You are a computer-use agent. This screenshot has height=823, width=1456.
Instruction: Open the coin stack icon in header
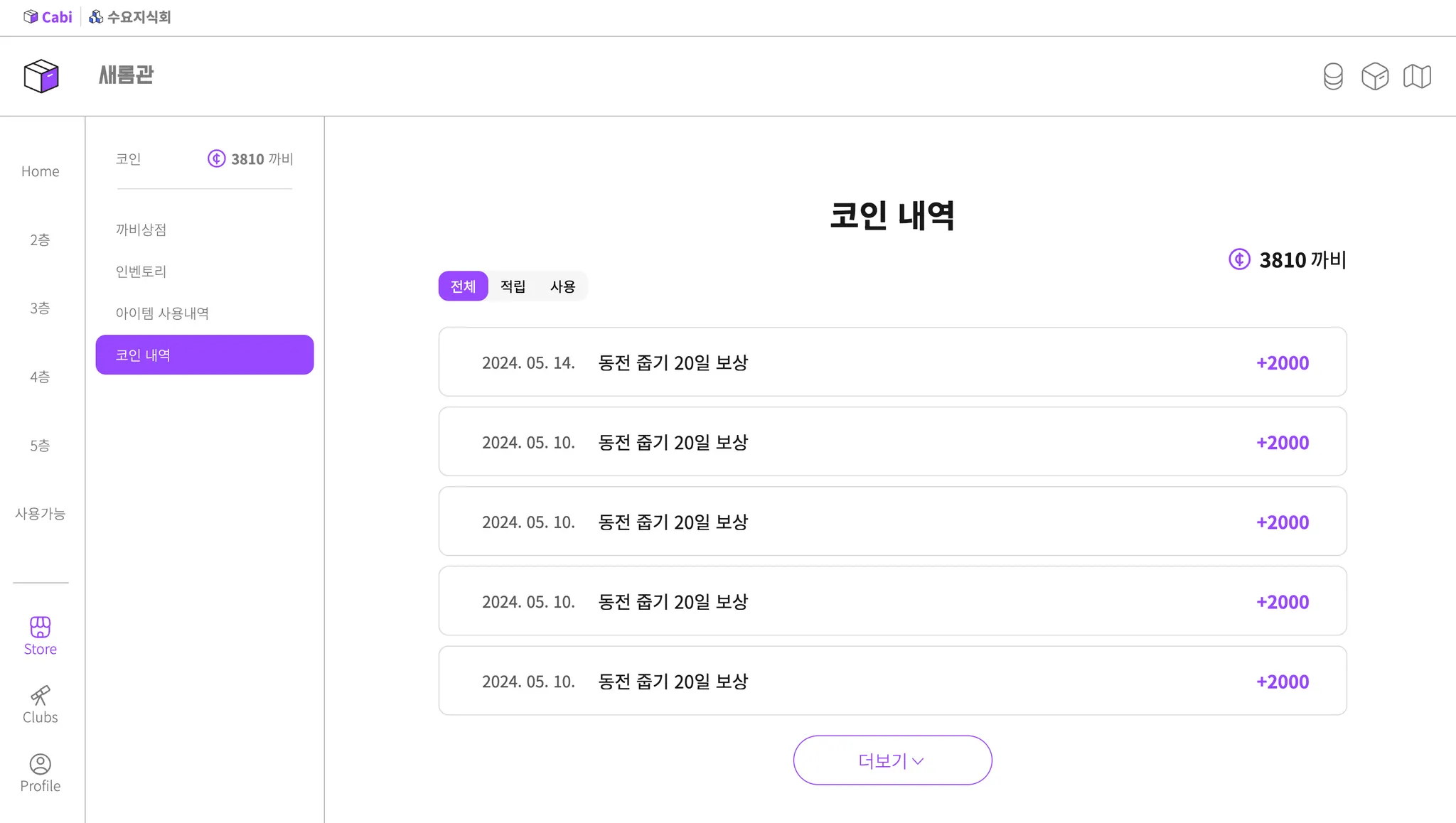point(1333,76)
